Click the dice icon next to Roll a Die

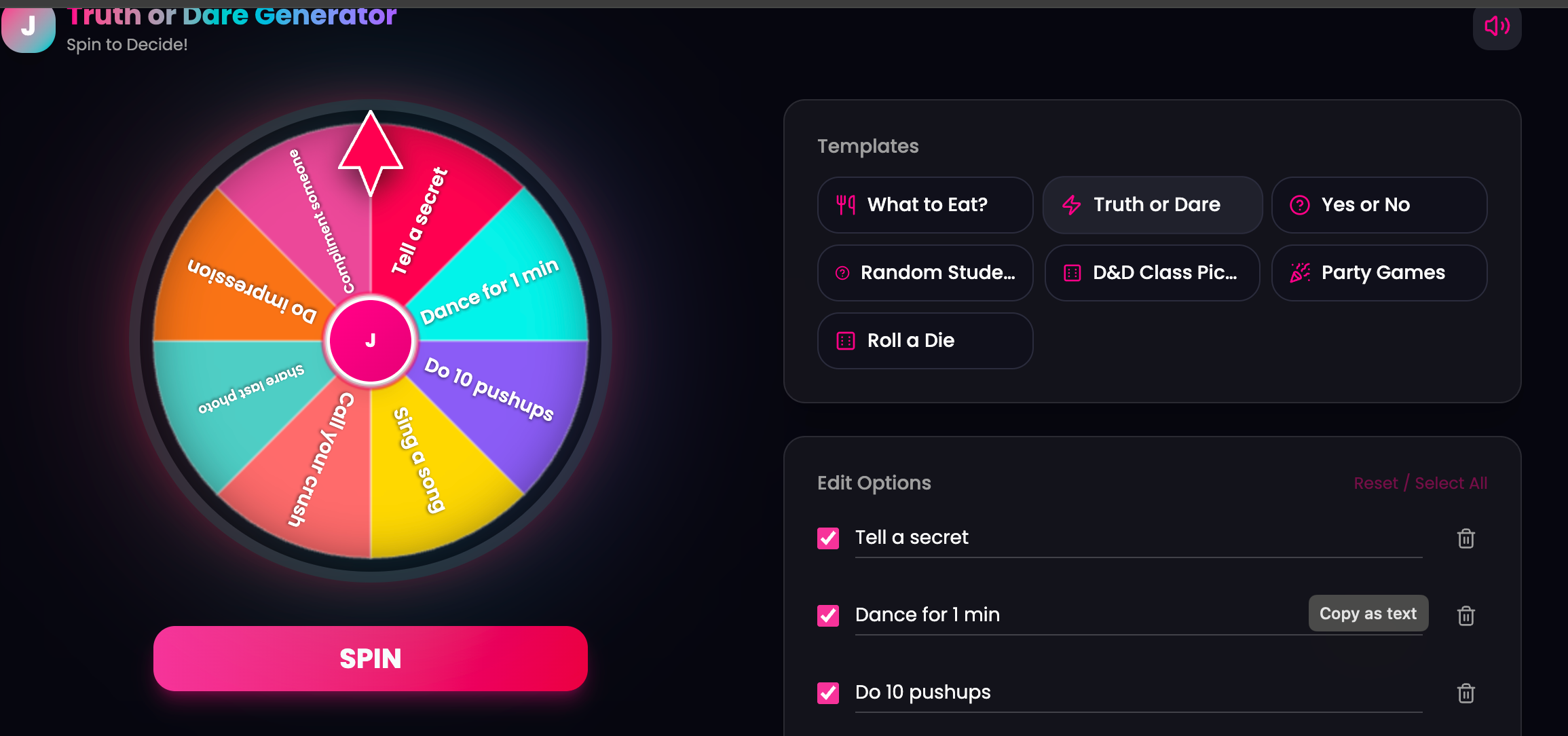tap(844, 340)
